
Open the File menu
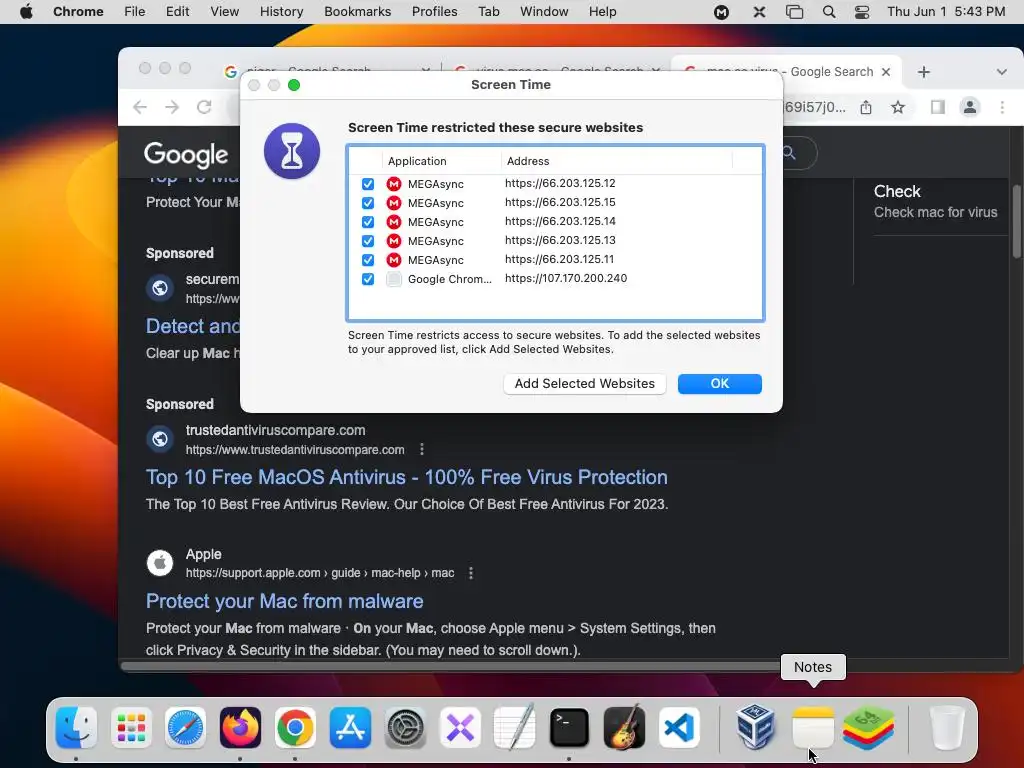tap(135, 12)
